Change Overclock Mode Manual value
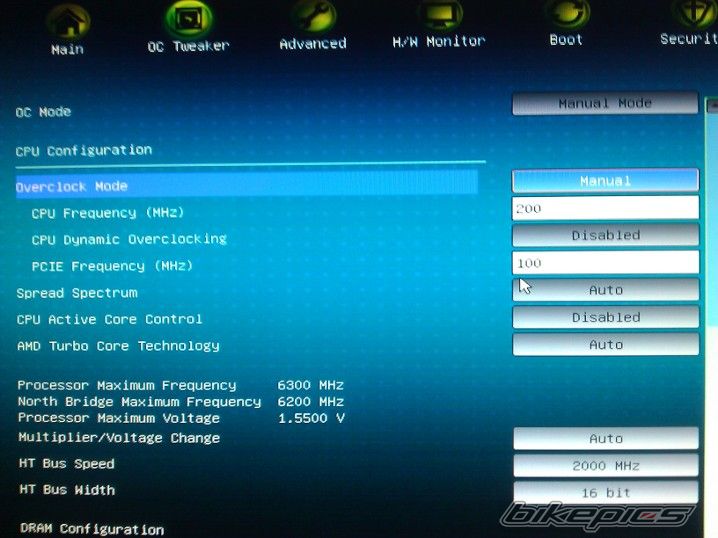The width and height of the screenshot is (718, 538). [605, 181]
